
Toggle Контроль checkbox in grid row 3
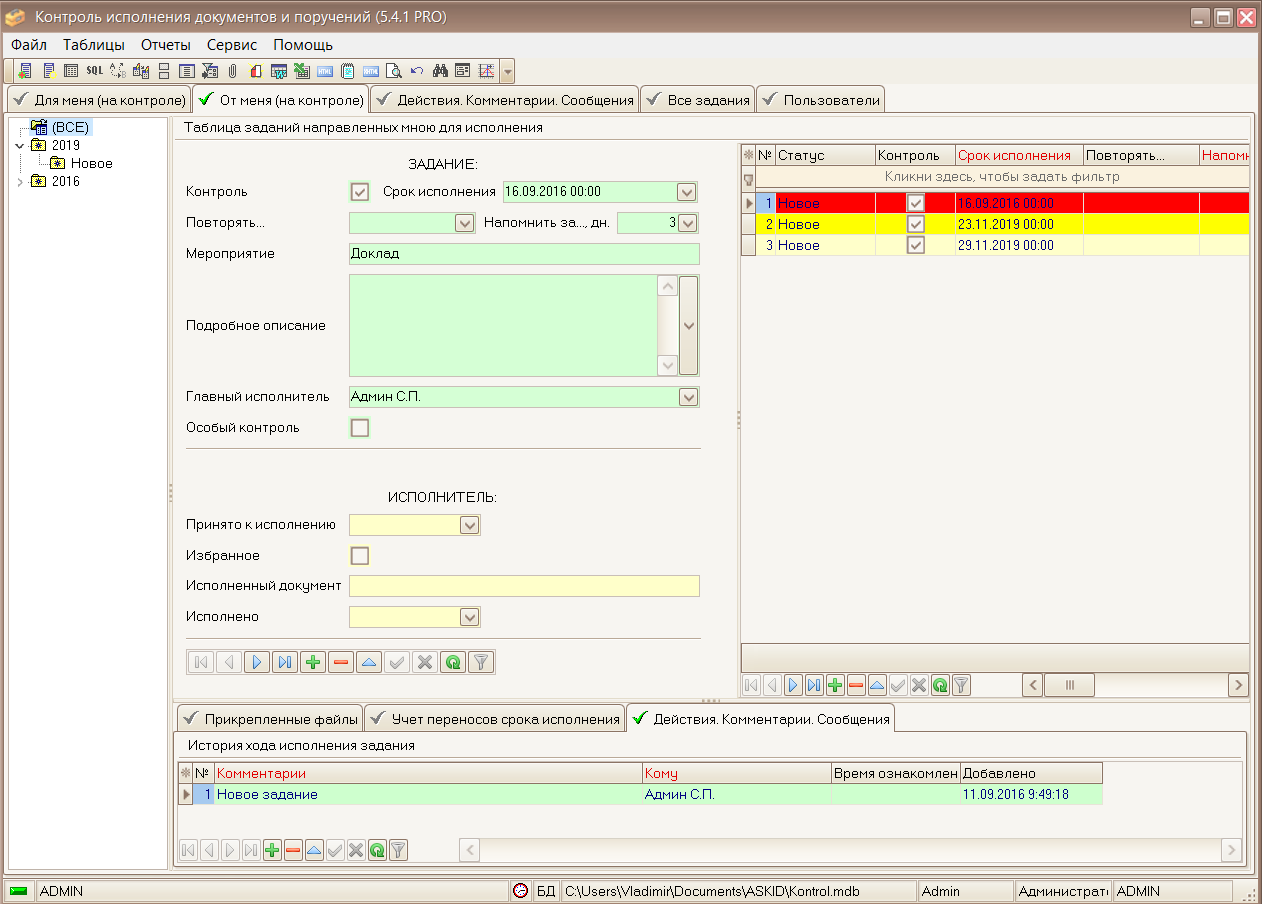coord(915,245)
